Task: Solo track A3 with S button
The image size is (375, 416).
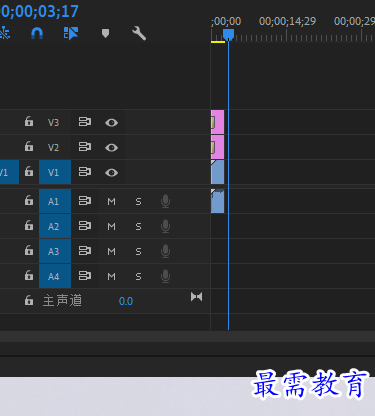Action: pyautogui.click(x=138, y=251)
